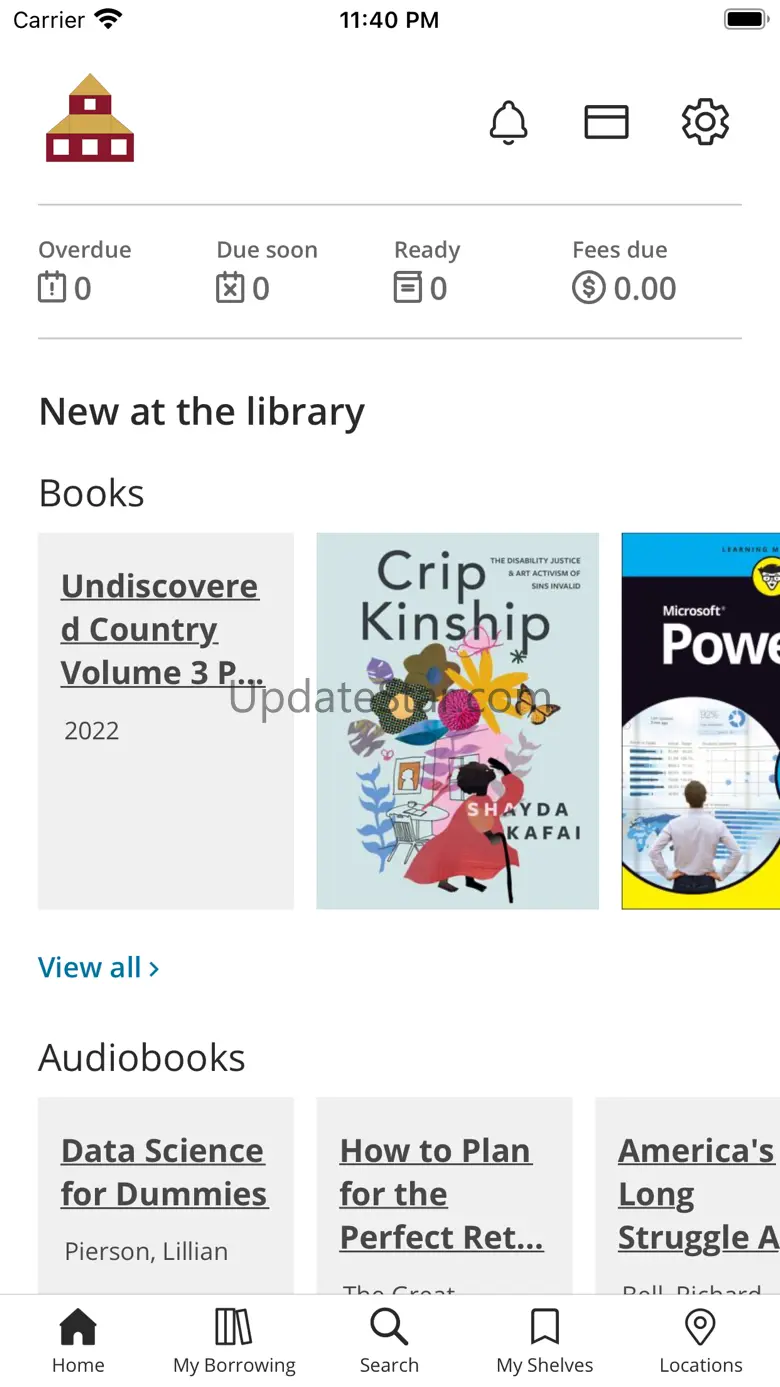Open settings gear icon
The width and height of the screenshot is (780, 1387).
click(x=705, y=122)
